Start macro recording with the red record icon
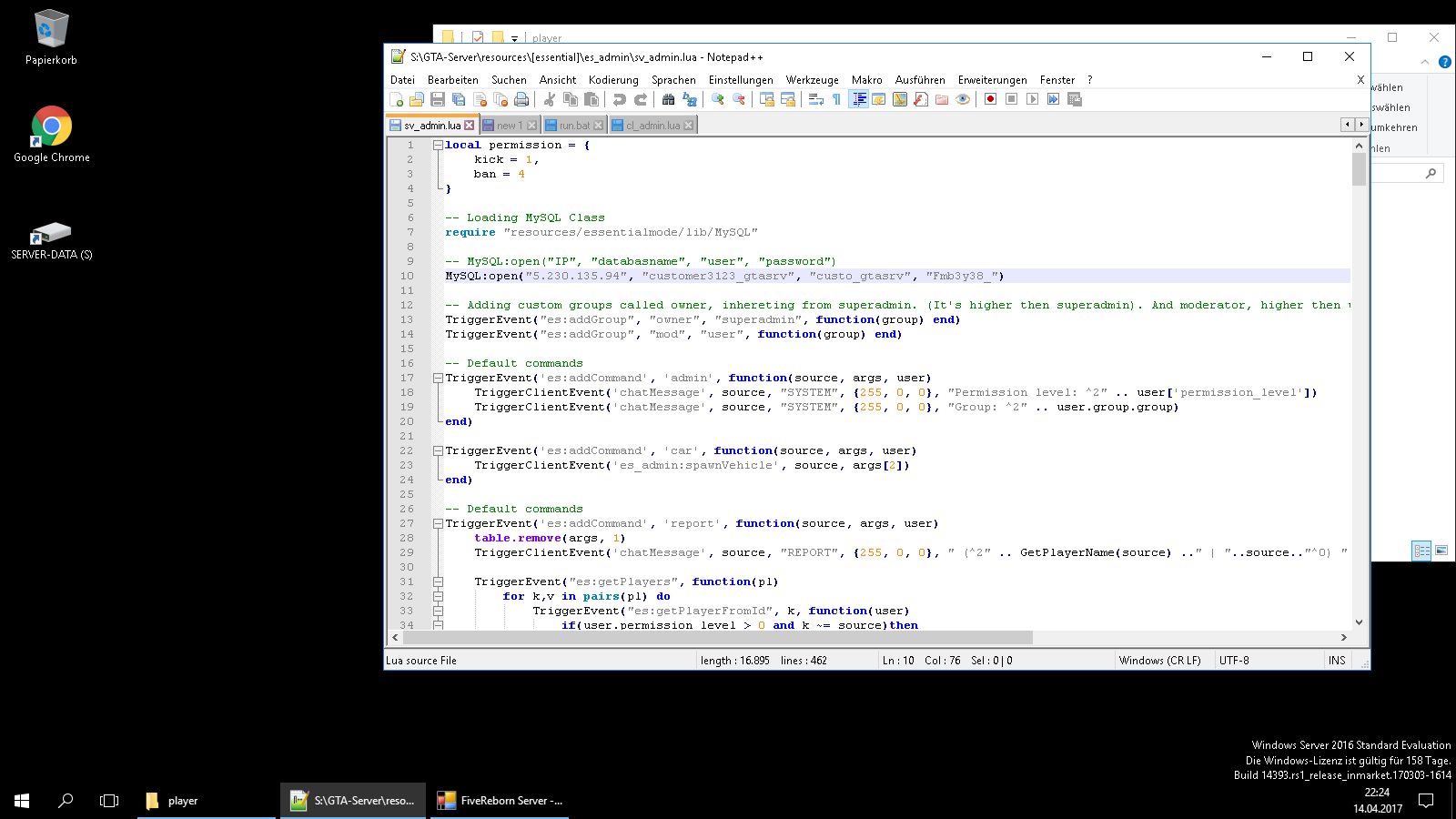This screenshot has height=819, width=1456. [990, 99]
